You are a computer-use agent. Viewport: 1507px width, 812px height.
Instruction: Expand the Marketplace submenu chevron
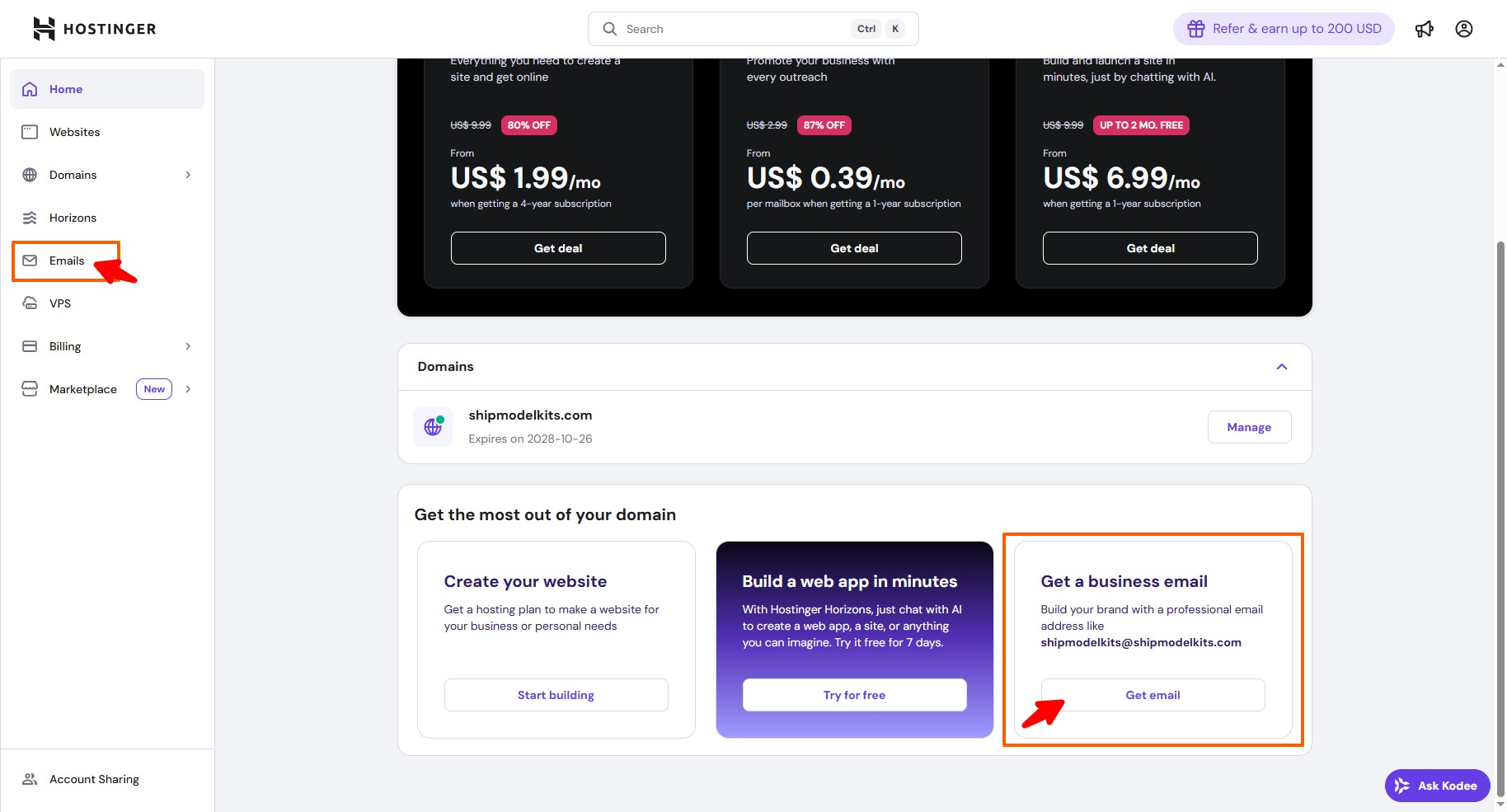click(x=188, y=389)
